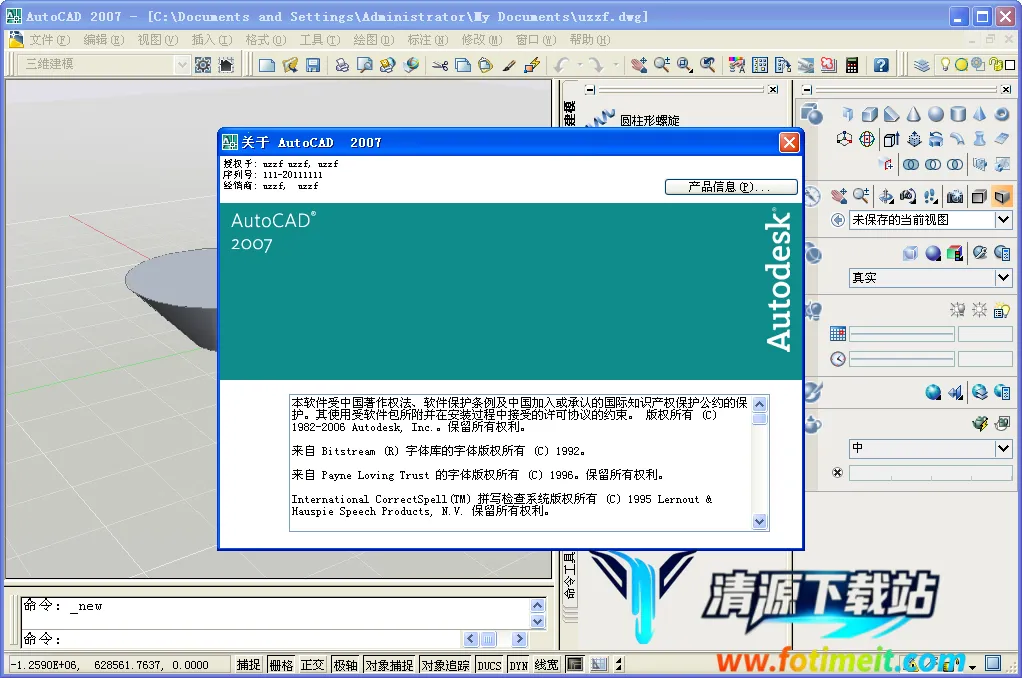
Task: Click the sun time-of-day slider track
Action: tap(901, 359)
